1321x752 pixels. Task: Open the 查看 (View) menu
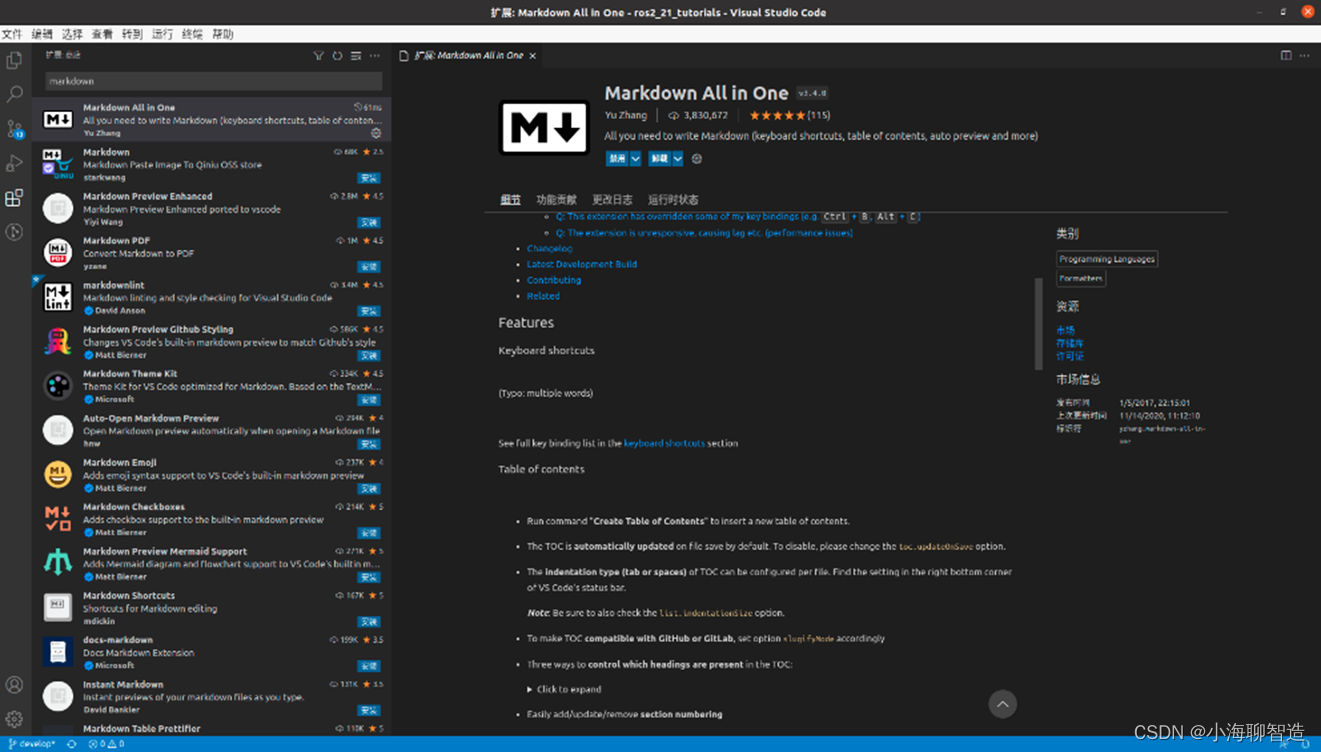pos(102,34)
